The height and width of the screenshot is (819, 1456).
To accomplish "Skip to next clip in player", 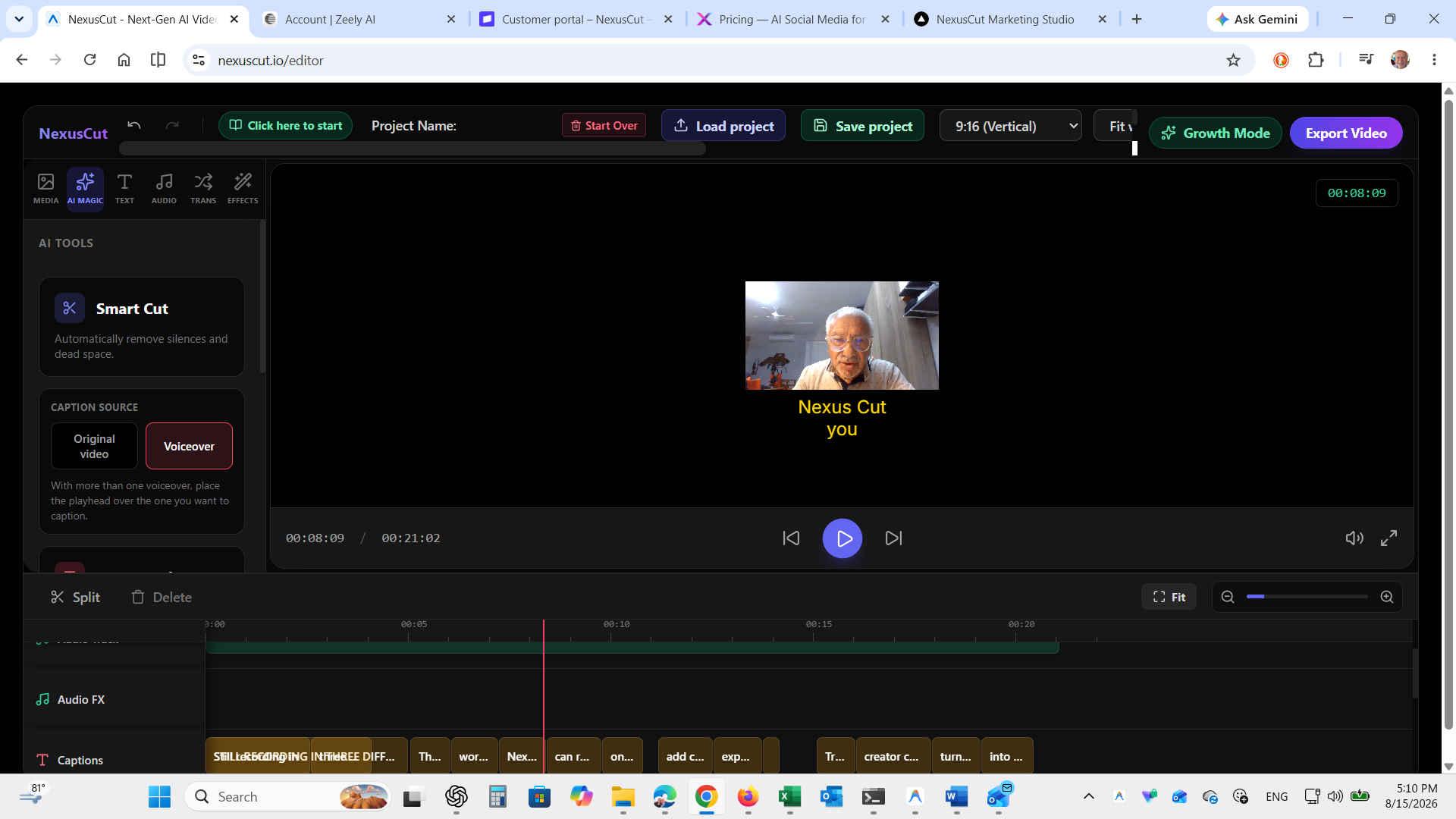I will click(x=894, y=538).
